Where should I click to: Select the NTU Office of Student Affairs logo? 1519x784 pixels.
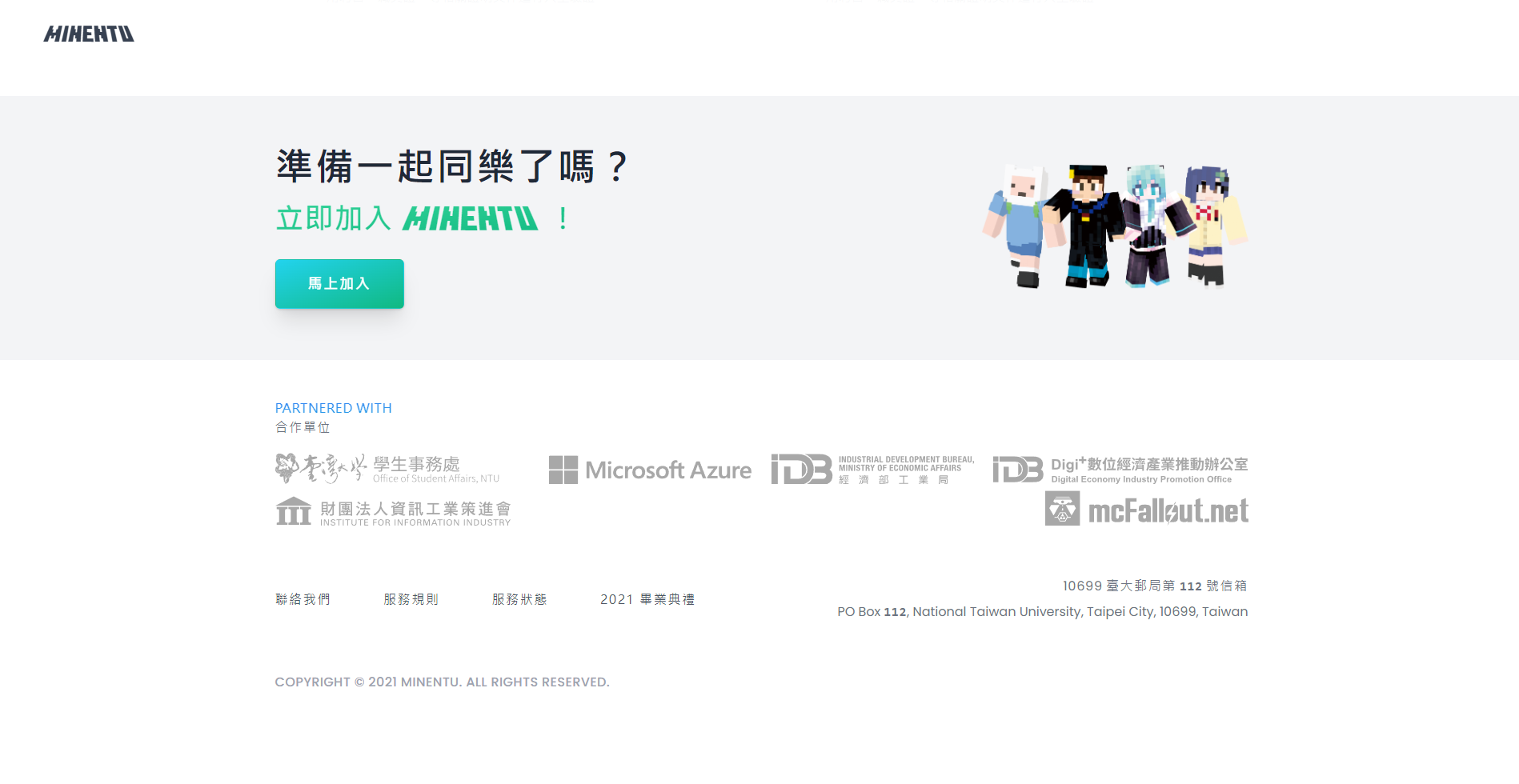point(387,468)
